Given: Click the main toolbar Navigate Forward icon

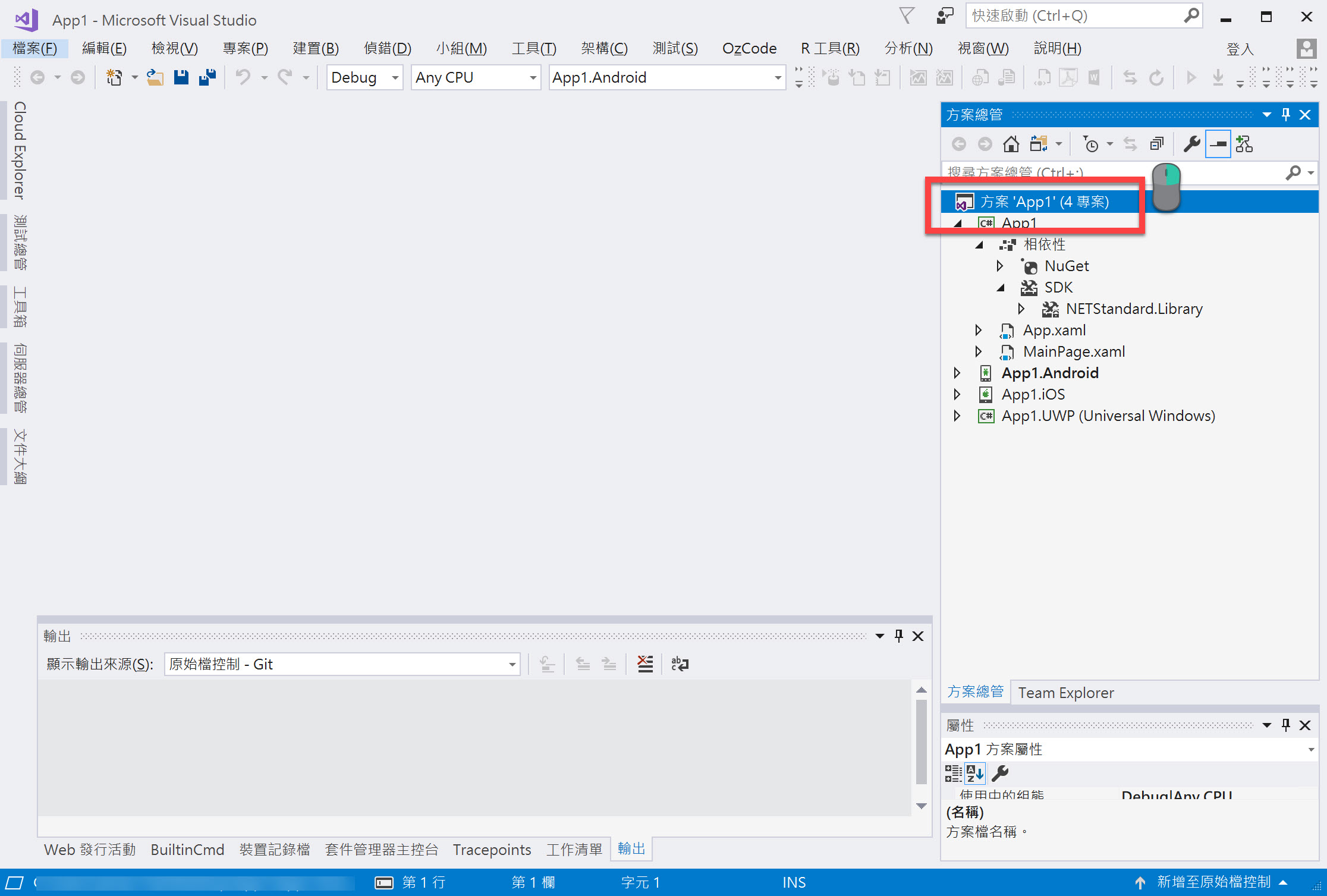Looking at the screenshot, I should 77,77.
